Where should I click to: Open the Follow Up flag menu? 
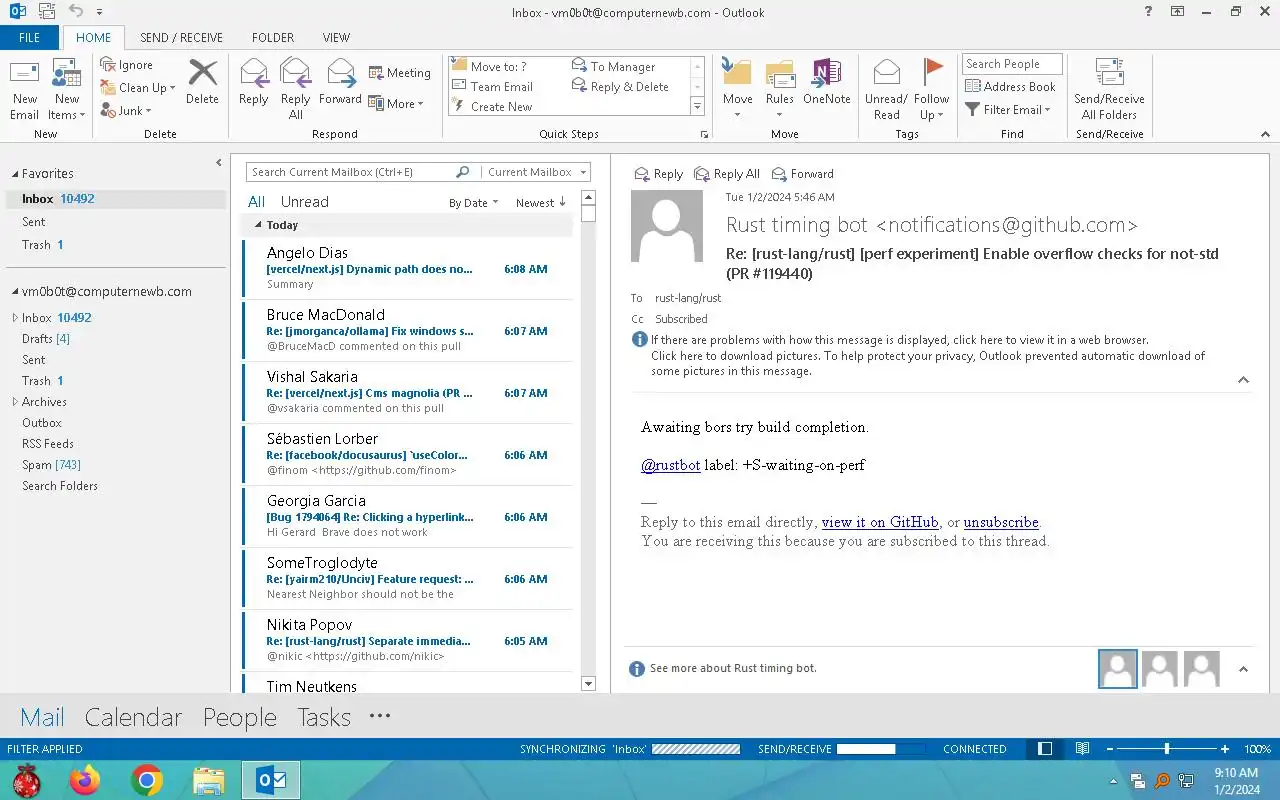click(931, 90)
